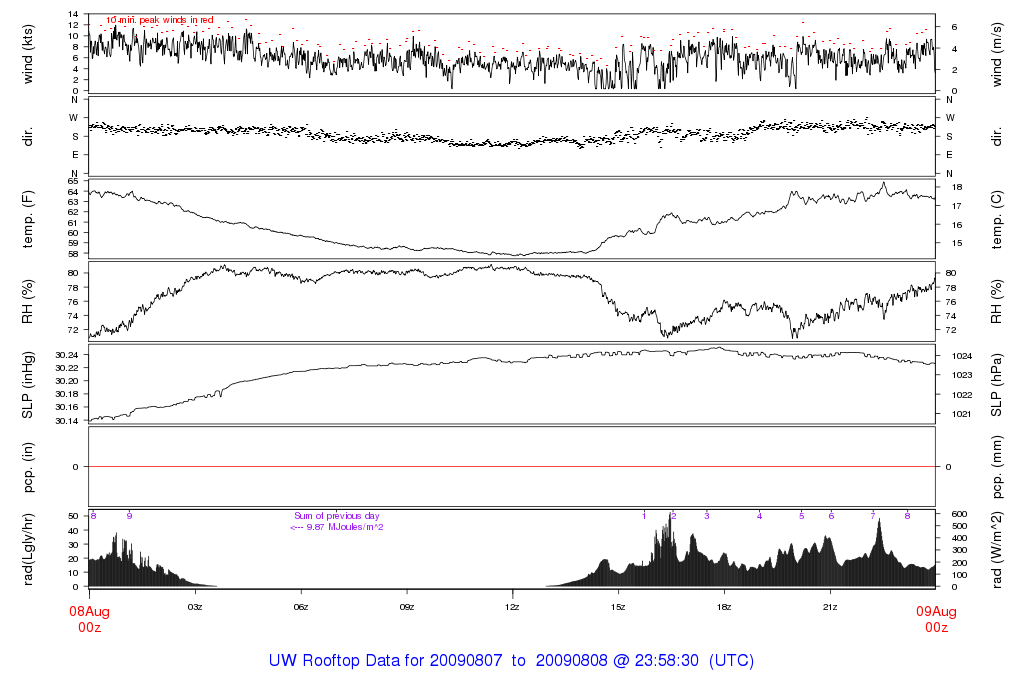The width and height of the screenshot is (1024, 700).
Task: Click the 'RH (%)' left axis label
Action: [29, 301]
